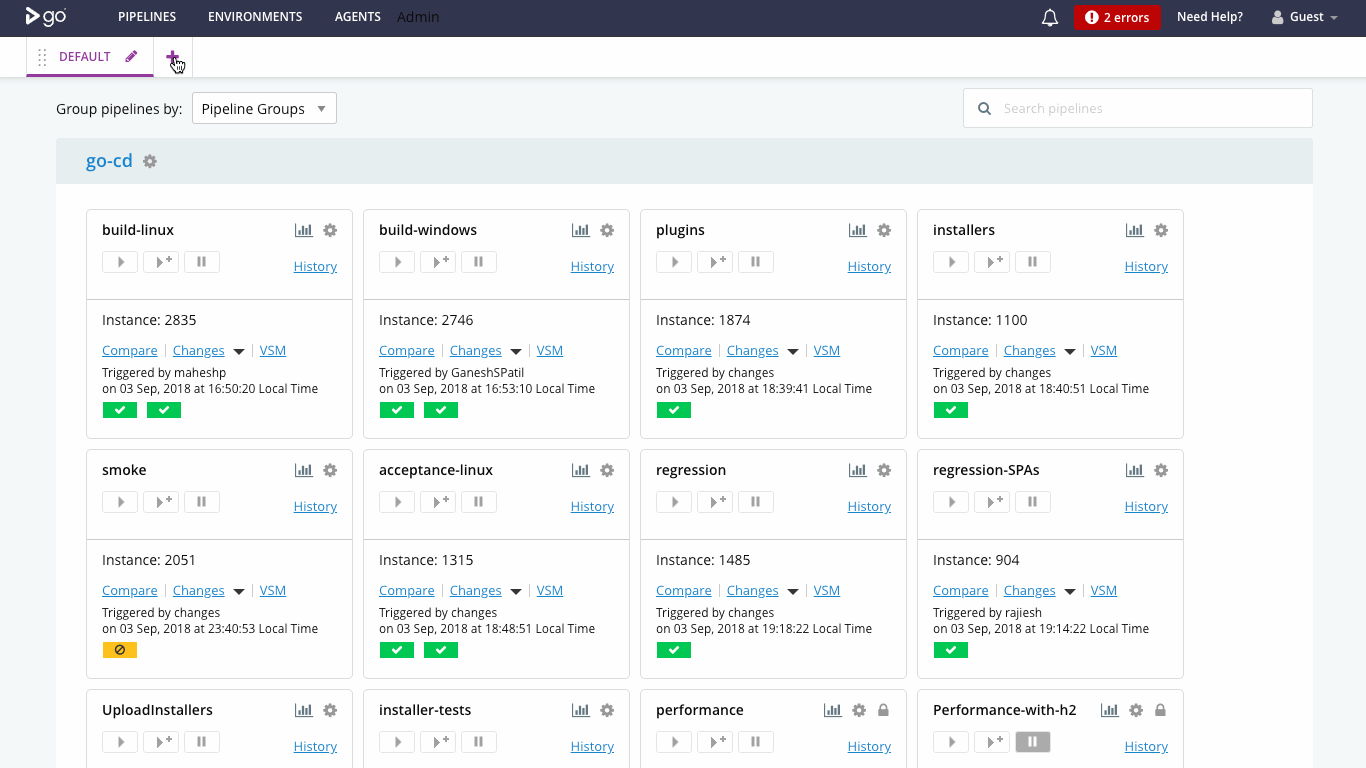Expand Changes dropdown for build-windows

pos(516,352)
